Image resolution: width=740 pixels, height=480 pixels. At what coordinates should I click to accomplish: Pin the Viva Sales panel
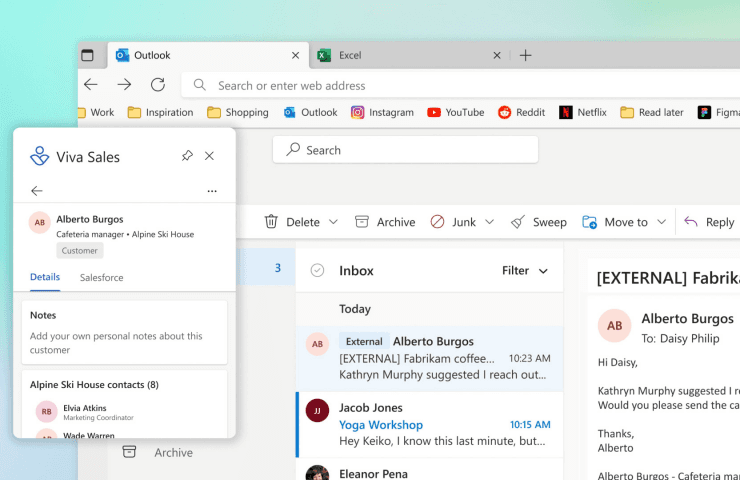(x=187, y=156)
